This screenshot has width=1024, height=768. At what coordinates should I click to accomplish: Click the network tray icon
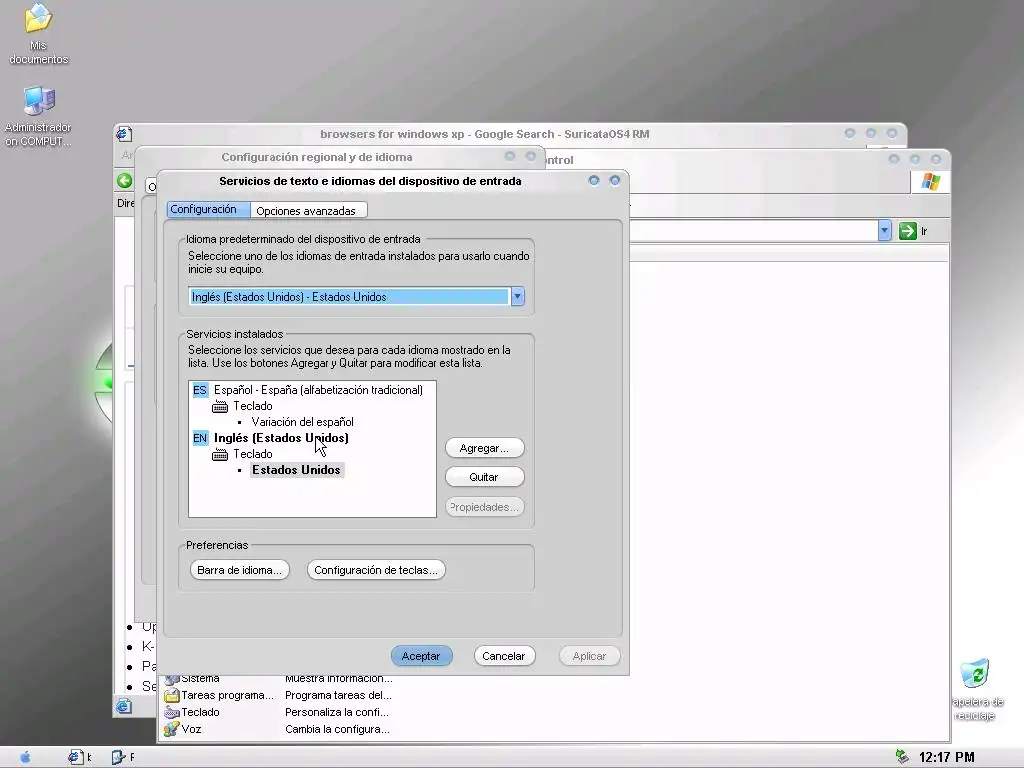(x=902, y=757)
